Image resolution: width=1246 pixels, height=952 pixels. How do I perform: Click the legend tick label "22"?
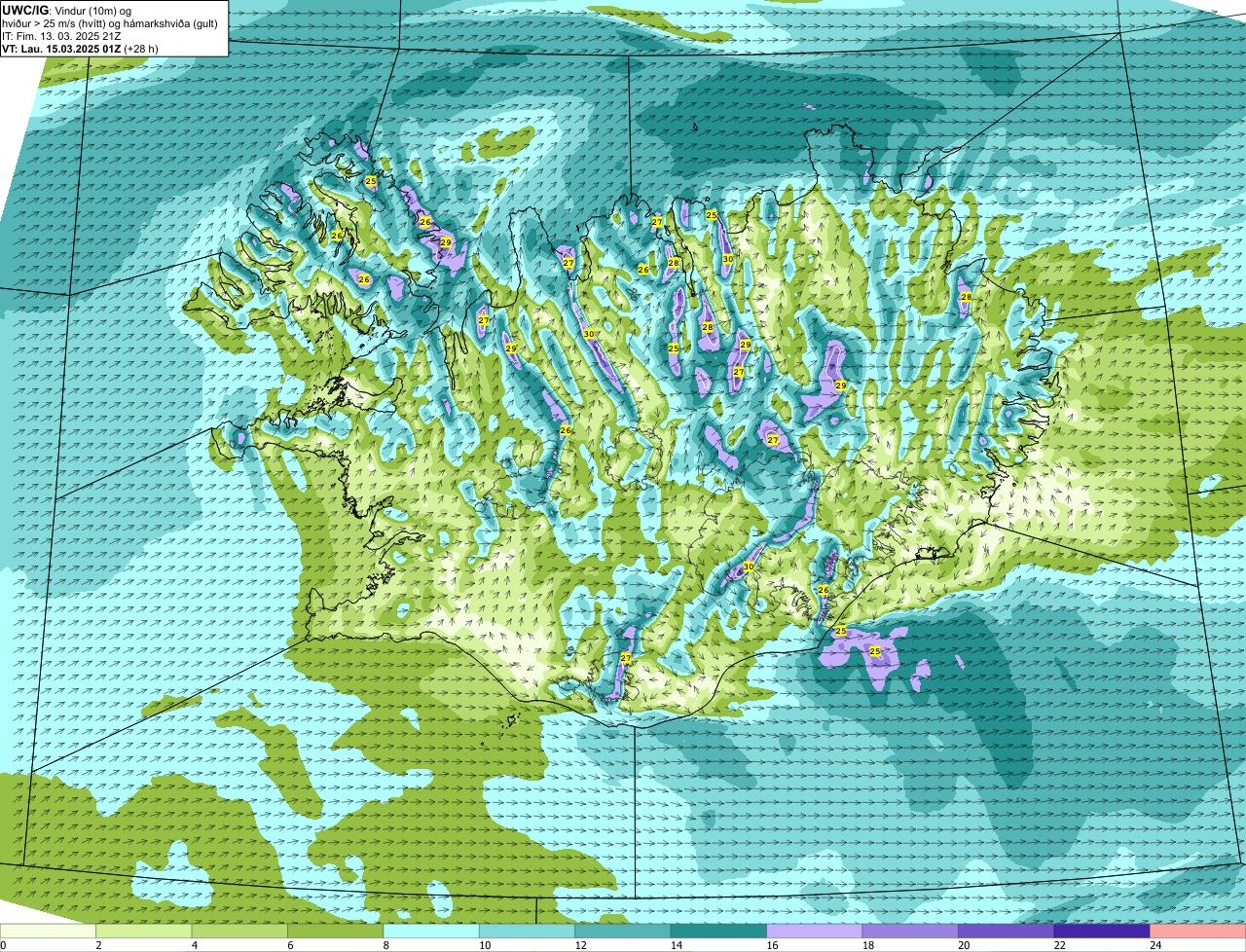click(x=1059, y=945)
